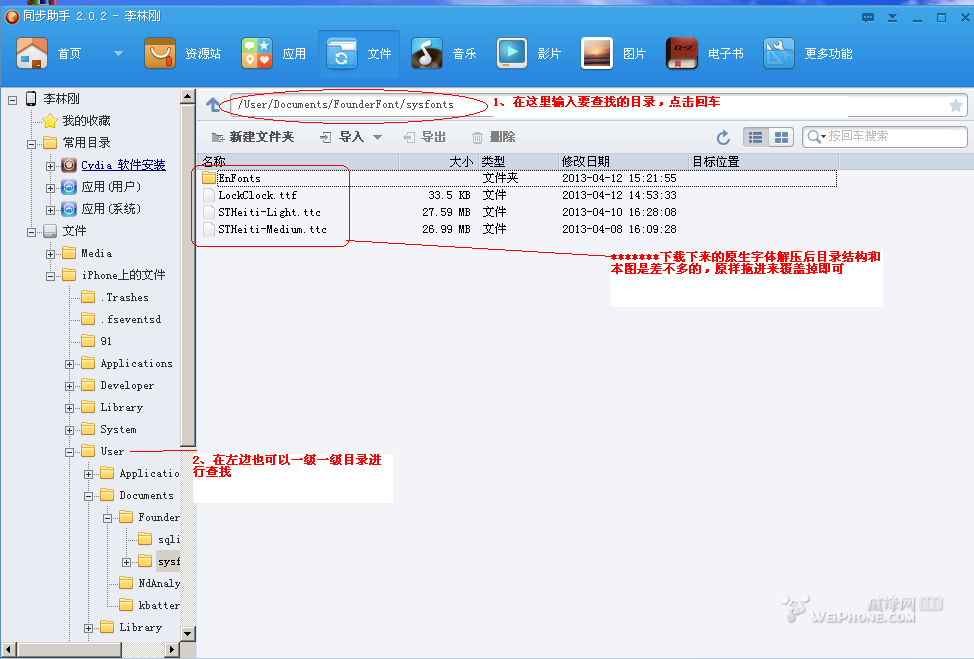Click the 目标位置 column header

763,161
